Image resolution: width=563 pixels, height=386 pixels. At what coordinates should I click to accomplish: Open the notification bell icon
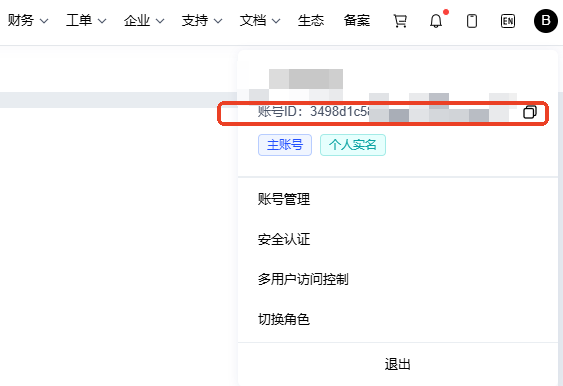(x=436, y=21)
